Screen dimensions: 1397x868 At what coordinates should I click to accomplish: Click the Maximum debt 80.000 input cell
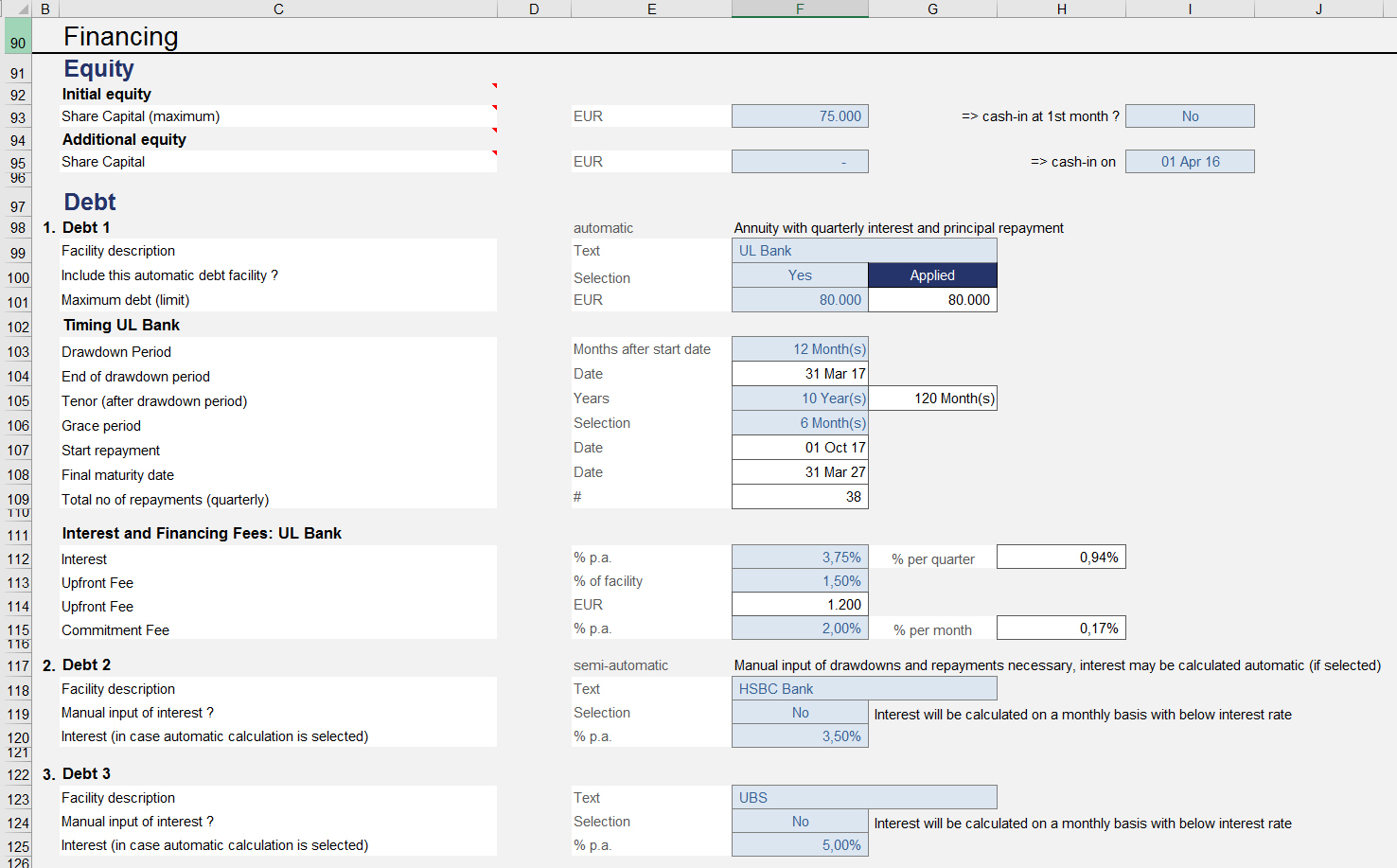point(800,300)
